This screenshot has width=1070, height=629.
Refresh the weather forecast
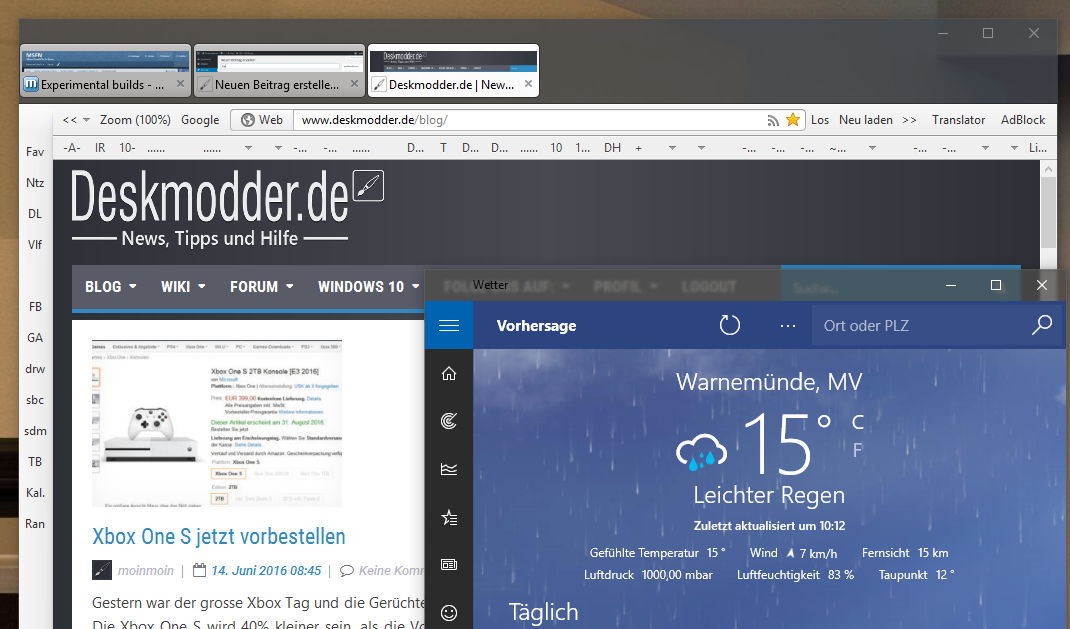pos(729,325)
